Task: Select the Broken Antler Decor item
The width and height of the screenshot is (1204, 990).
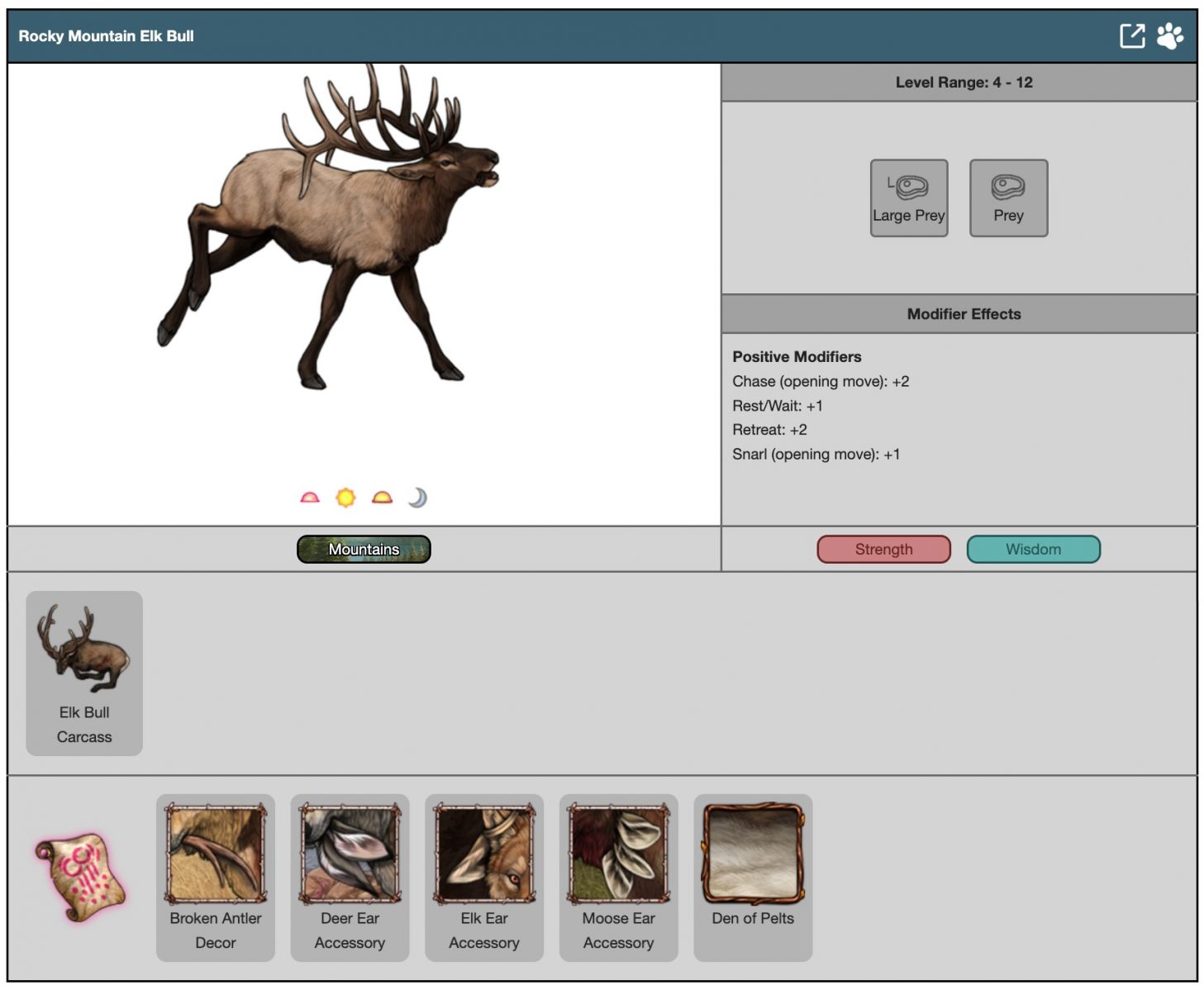Action: point(216,877)
